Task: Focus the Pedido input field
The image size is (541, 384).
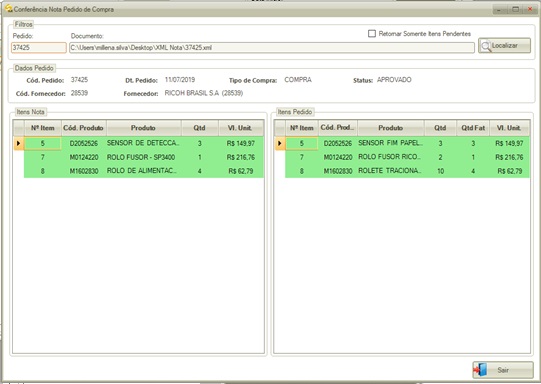Action: click(x=39, y=48)
